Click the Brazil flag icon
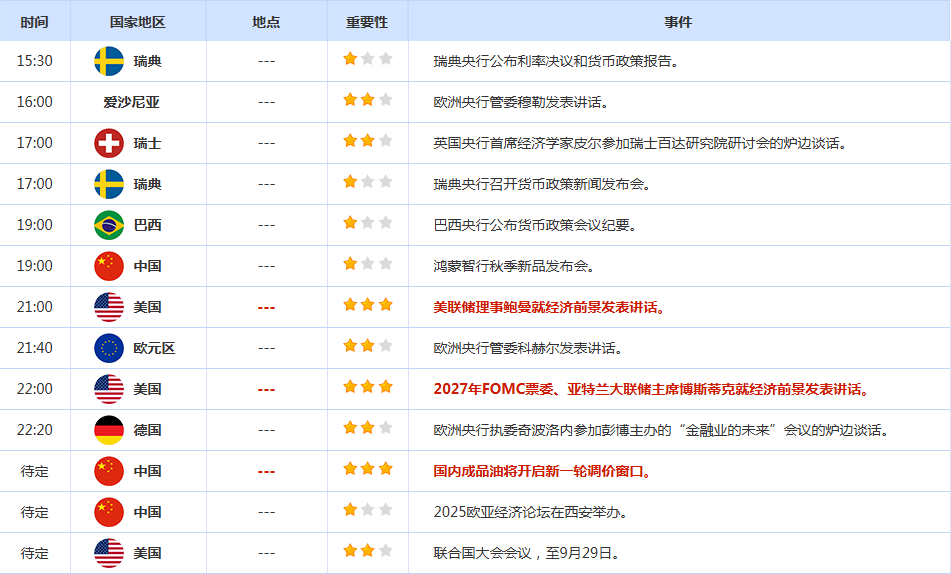The height and width of the screenshot is (574, 951). (x=109, y=225)
